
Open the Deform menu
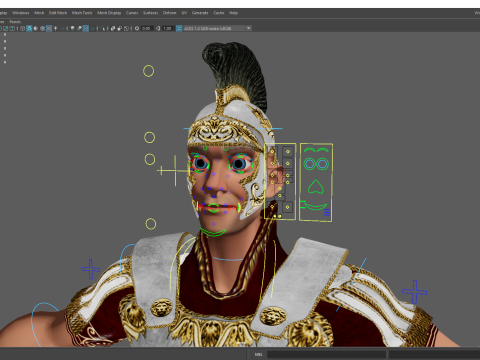tap(169, 13)
